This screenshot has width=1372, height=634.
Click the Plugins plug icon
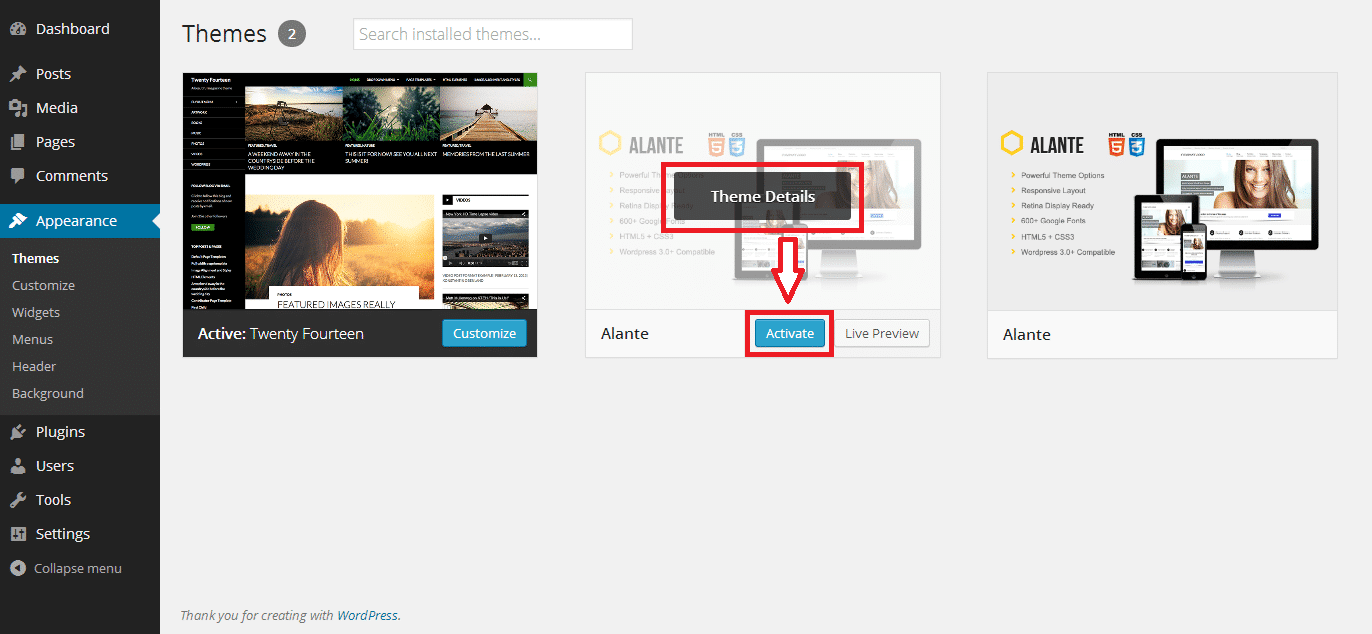coord(18,432)
